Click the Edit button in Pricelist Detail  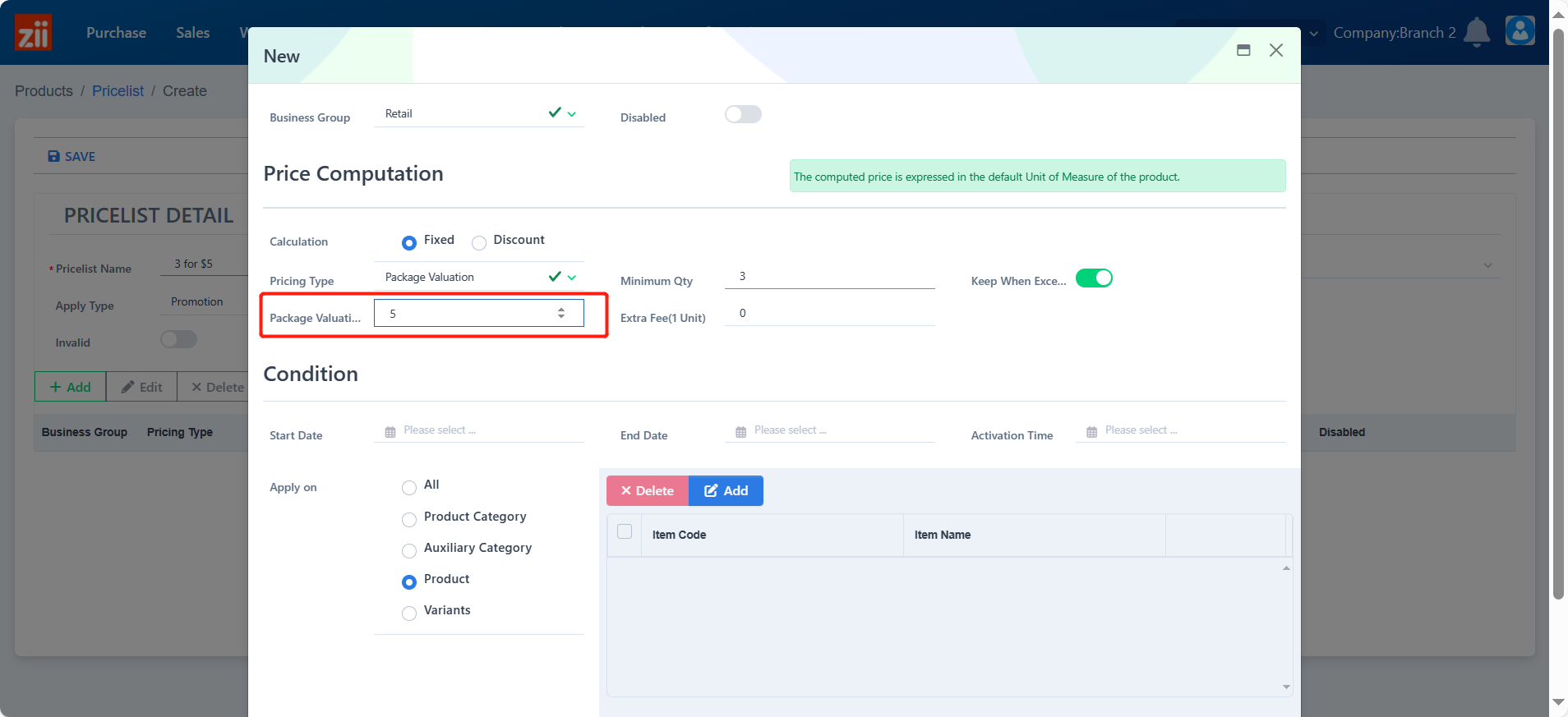pos(141,387)
